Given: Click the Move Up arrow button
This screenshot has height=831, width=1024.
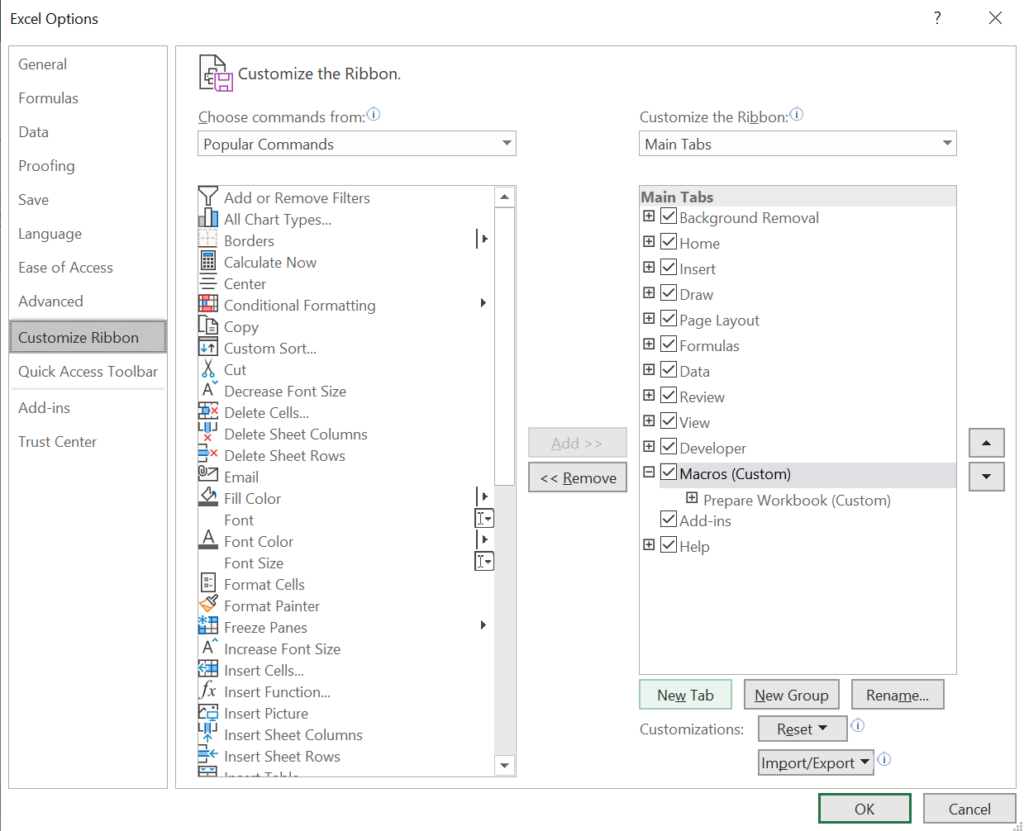Looking at the screenshot, I should 986,443.
